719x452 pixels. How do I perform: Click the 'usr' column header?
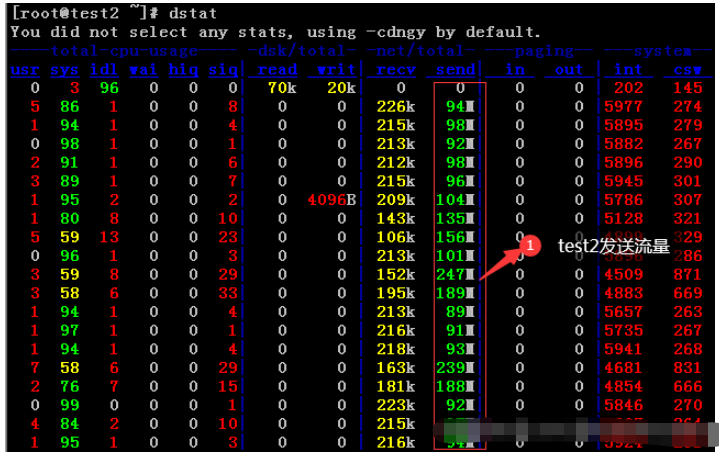tap(25, 70)
